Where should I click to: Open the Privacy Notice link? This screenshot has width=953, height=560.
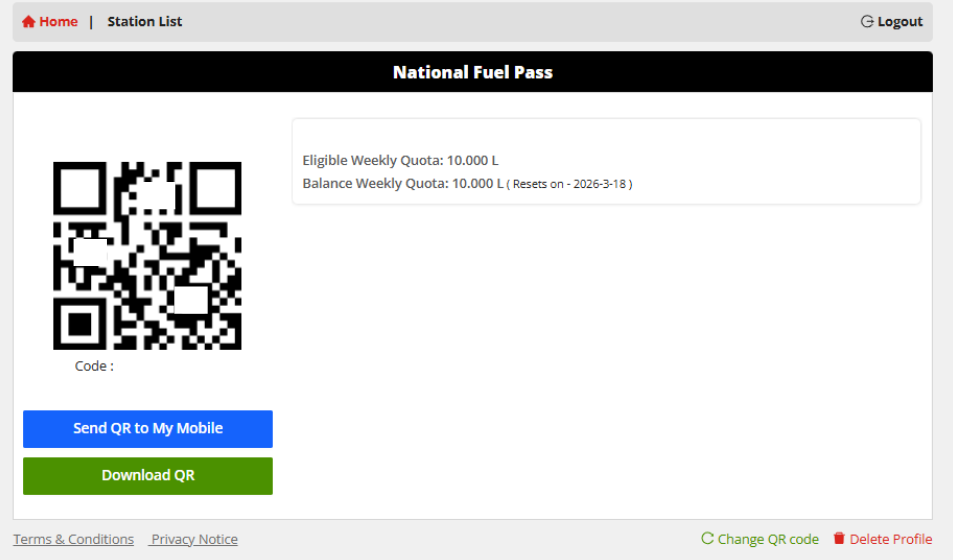tap(194, 539)
